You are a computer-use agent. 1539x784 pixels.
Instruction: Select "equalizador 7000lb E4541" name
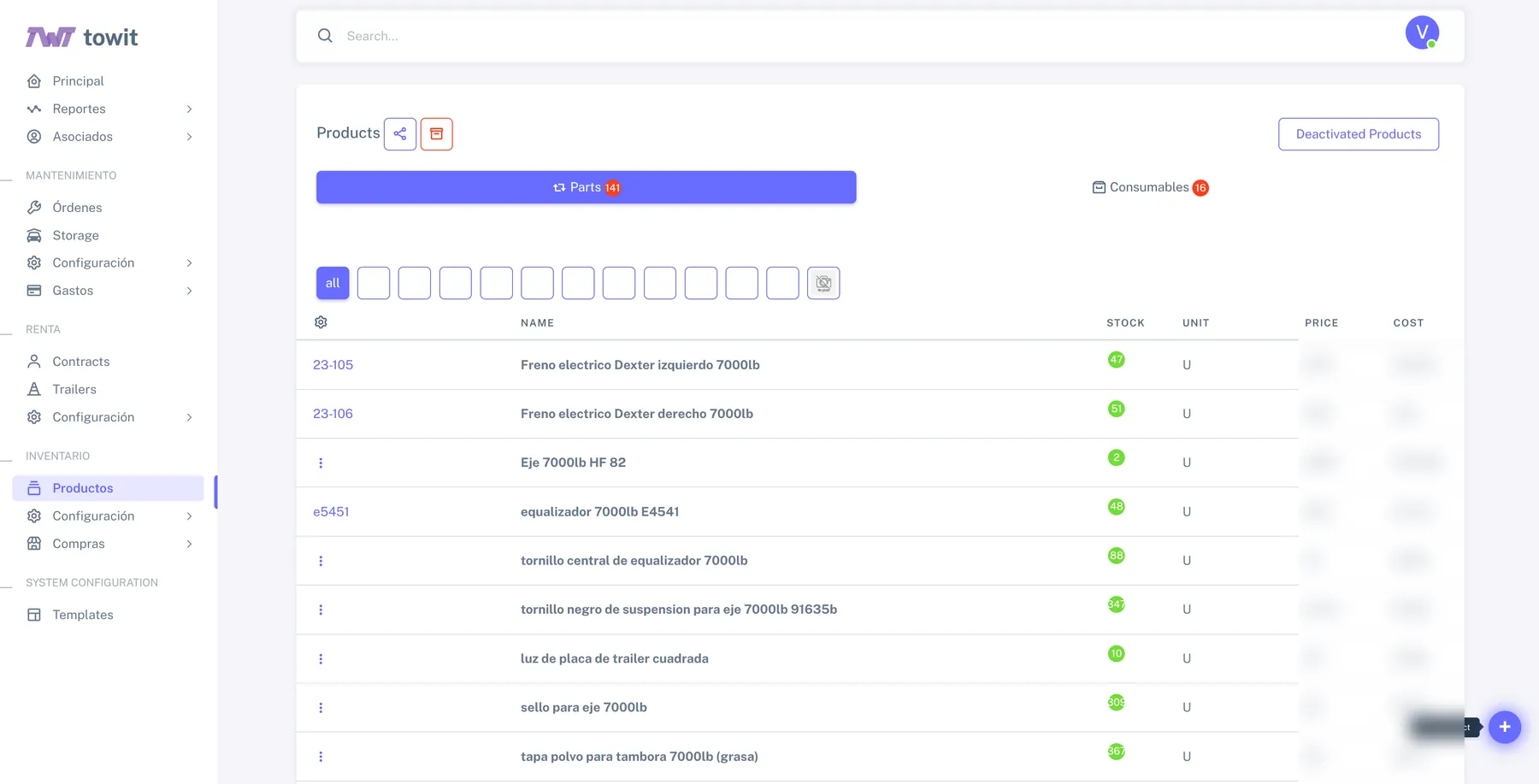599,512
